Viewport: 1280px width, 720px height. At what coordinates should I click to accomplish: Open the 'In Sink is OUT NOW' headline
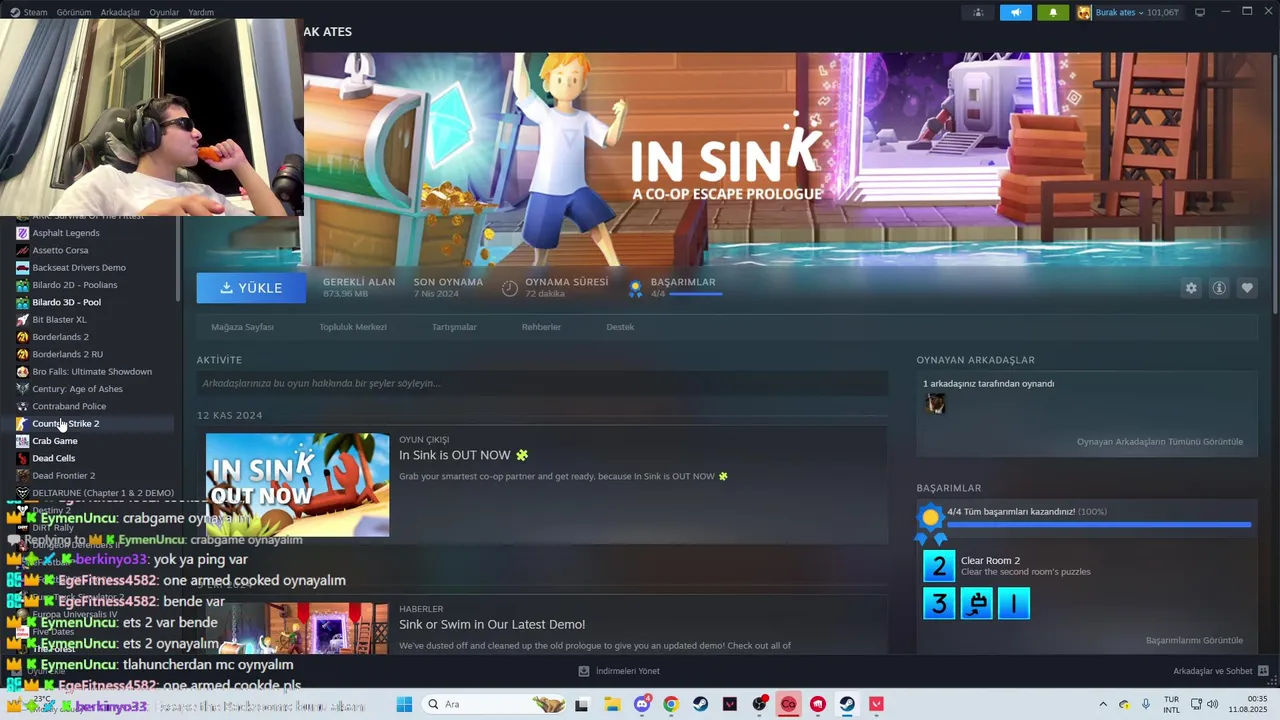tap(463, 455)
